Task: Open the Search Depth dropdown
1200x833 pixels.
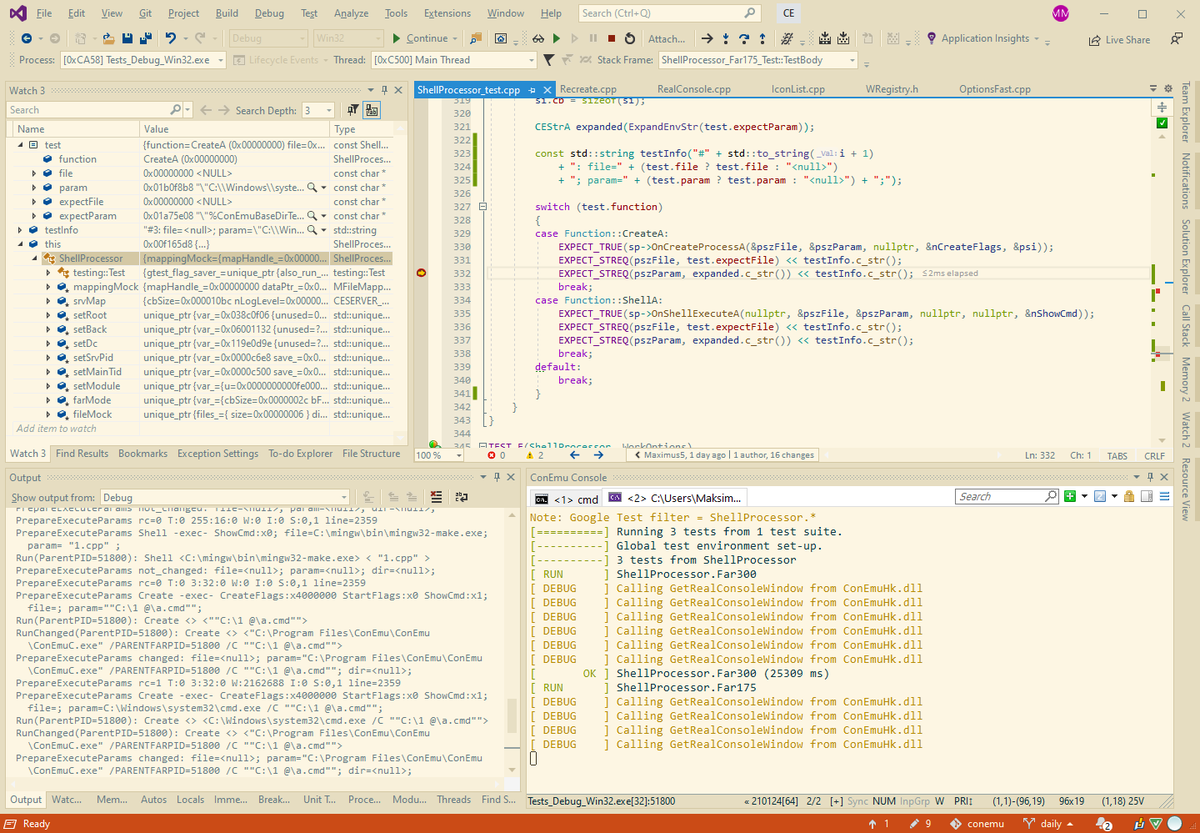Action: (x=319, y=110)
